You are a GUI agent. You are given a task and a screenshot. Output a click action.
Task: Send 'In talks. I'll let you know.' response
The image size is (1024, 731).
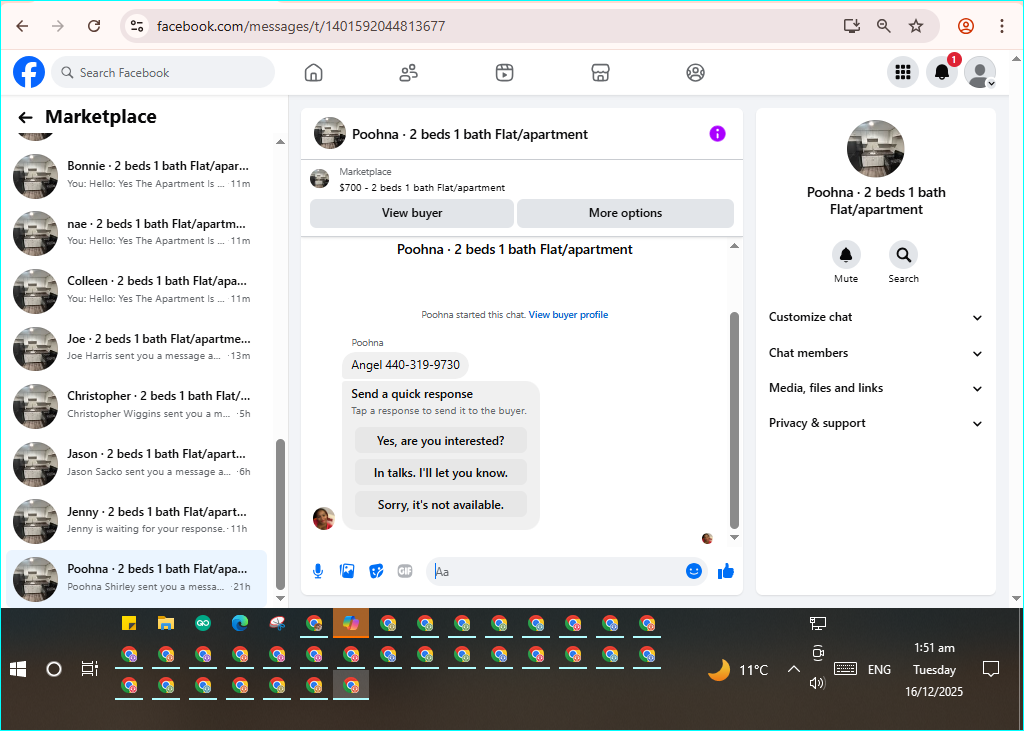point(441,473)
